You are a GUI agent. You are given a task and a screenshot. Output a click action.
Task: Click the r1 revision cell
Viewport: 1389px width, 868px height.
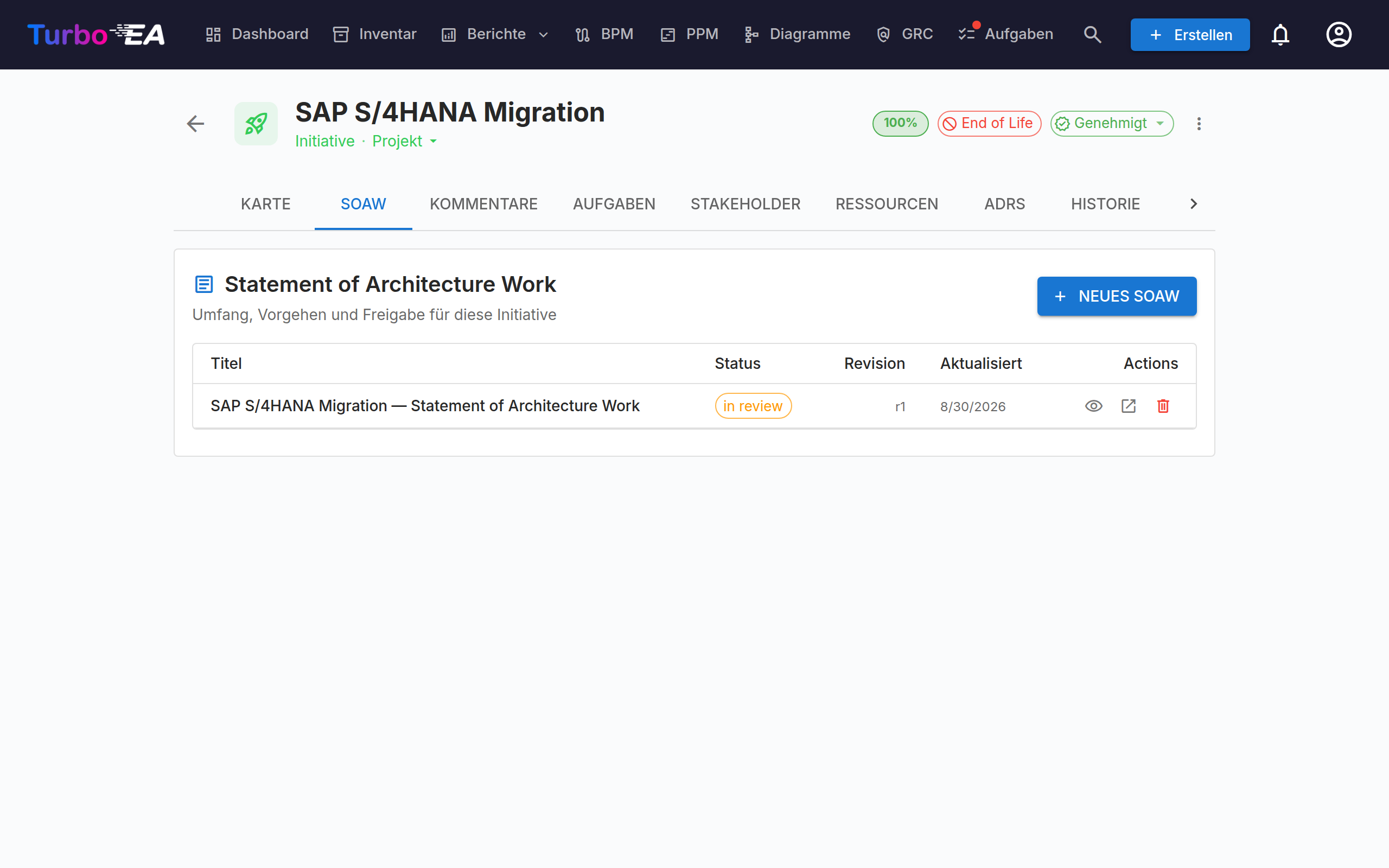point(900,406)
